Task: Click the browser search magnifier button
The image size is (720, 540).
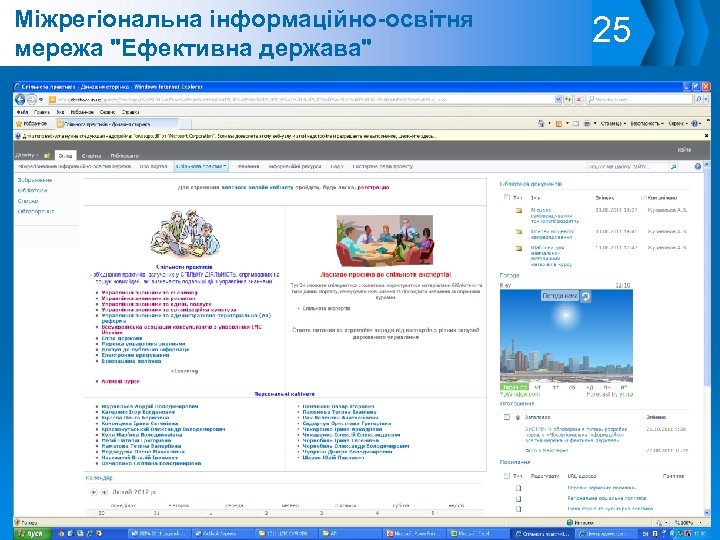Action: [x=698, y=99]
